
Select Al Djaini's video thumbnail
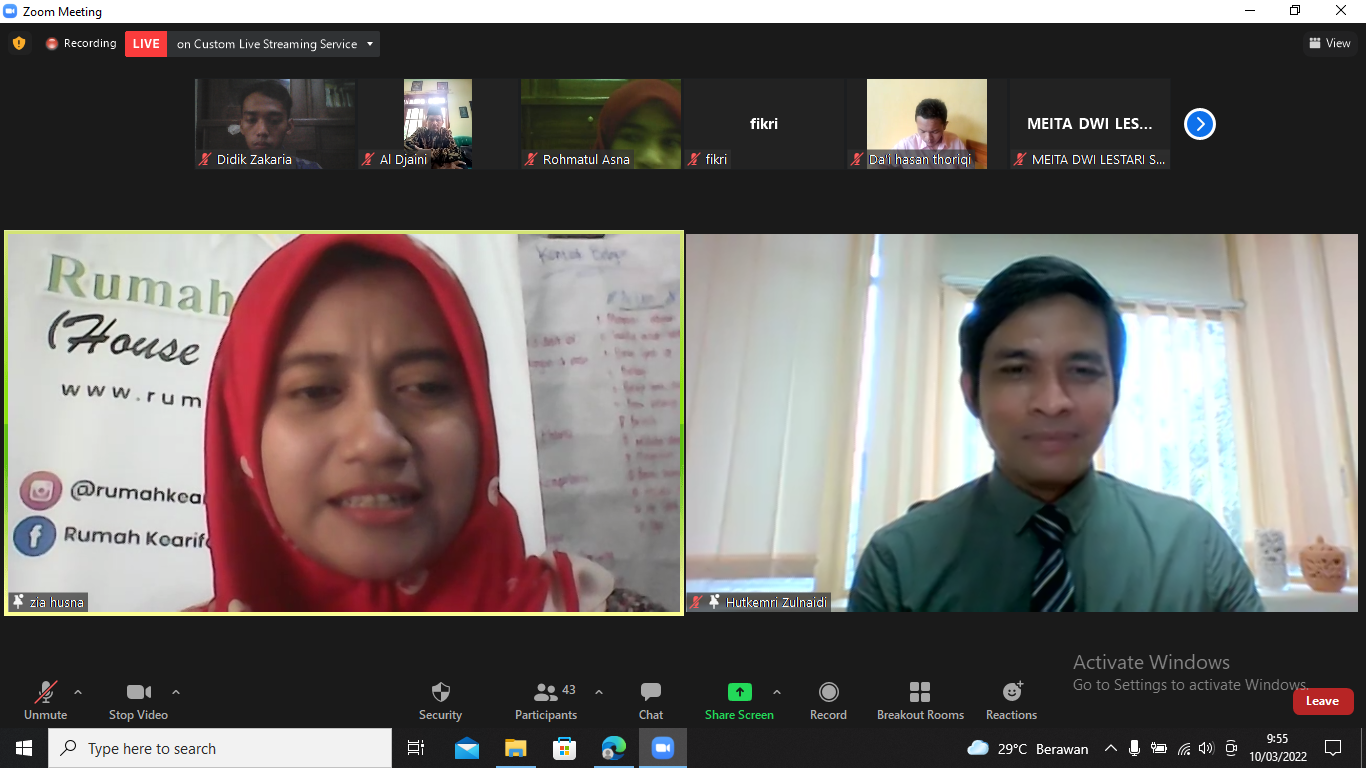point(438,124)
